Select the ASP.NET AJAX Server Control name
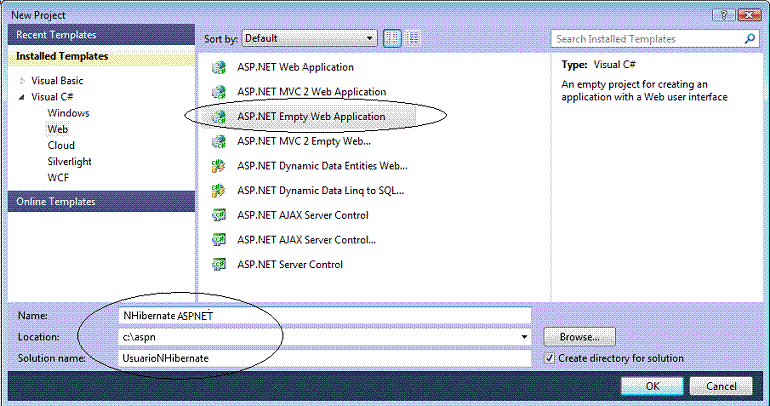This screenshot has width=770, height=406. point(302,215)
